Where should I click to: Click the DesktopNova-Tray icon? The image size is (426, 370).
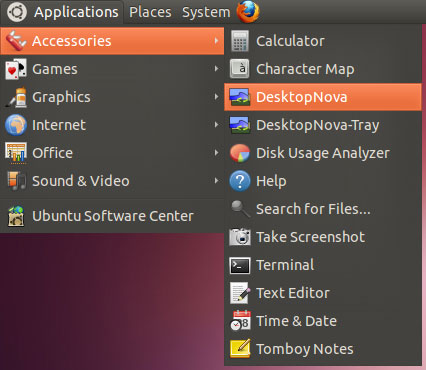240,125
